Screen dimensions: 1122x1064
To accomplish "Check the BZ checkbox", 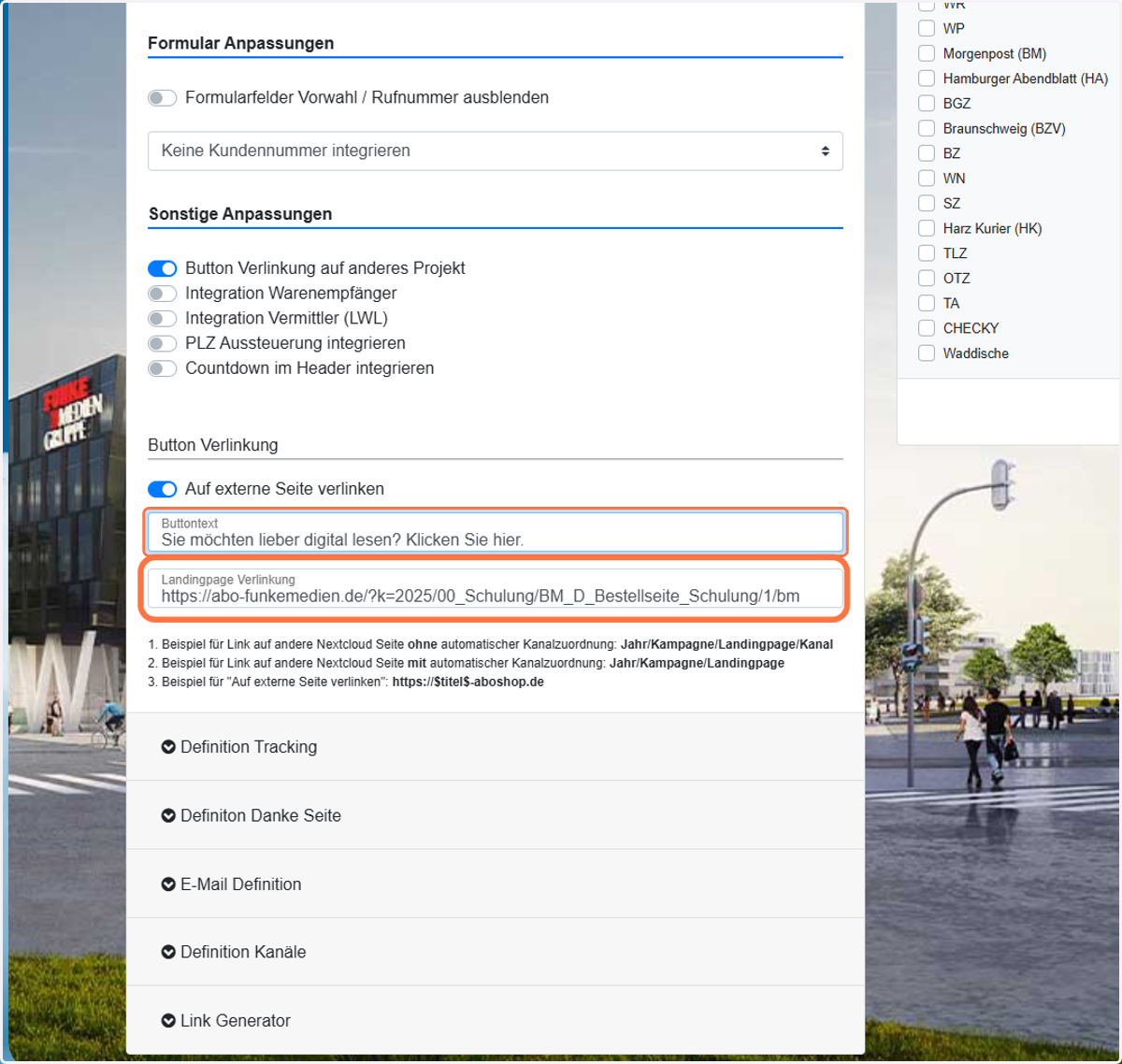I will (927, 153).
